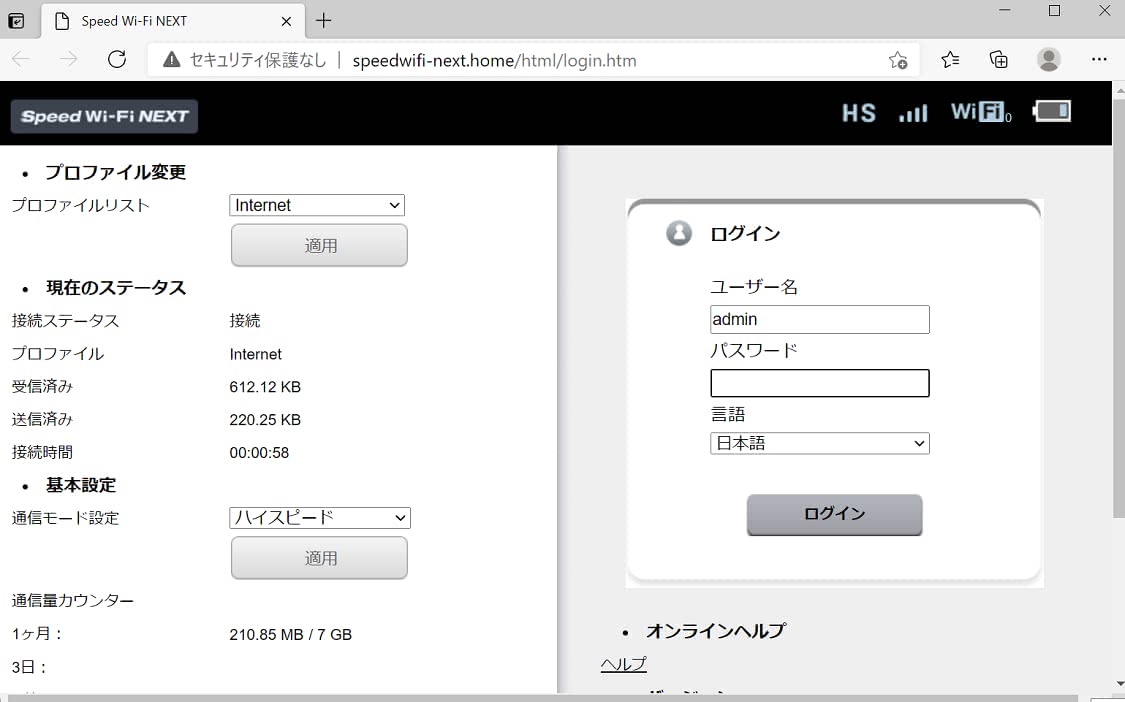Click the 受信済み label

point(42,387)
